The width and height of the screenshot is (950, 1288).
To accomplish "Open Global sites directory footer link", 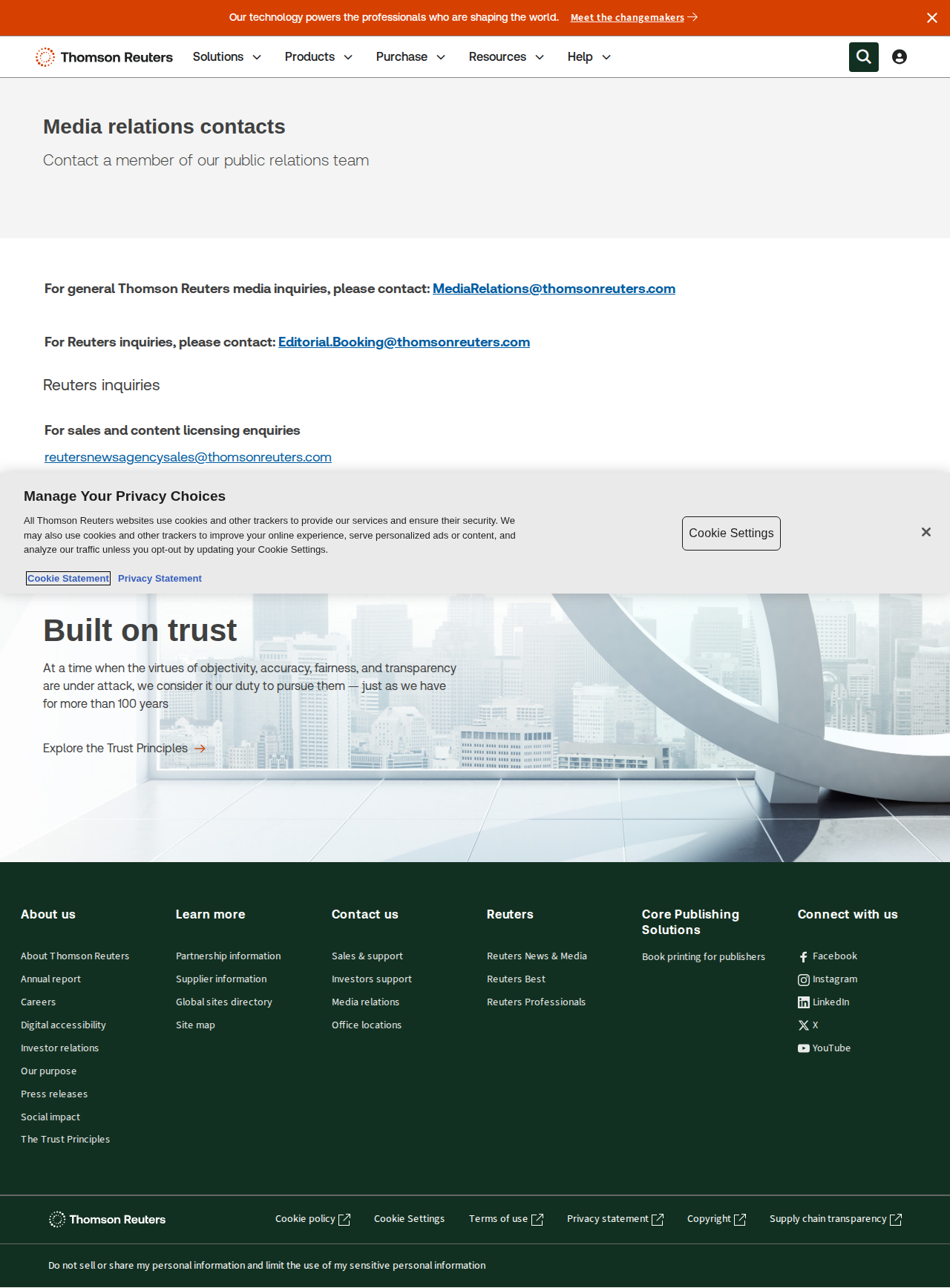I will [x=224, y=1002].
